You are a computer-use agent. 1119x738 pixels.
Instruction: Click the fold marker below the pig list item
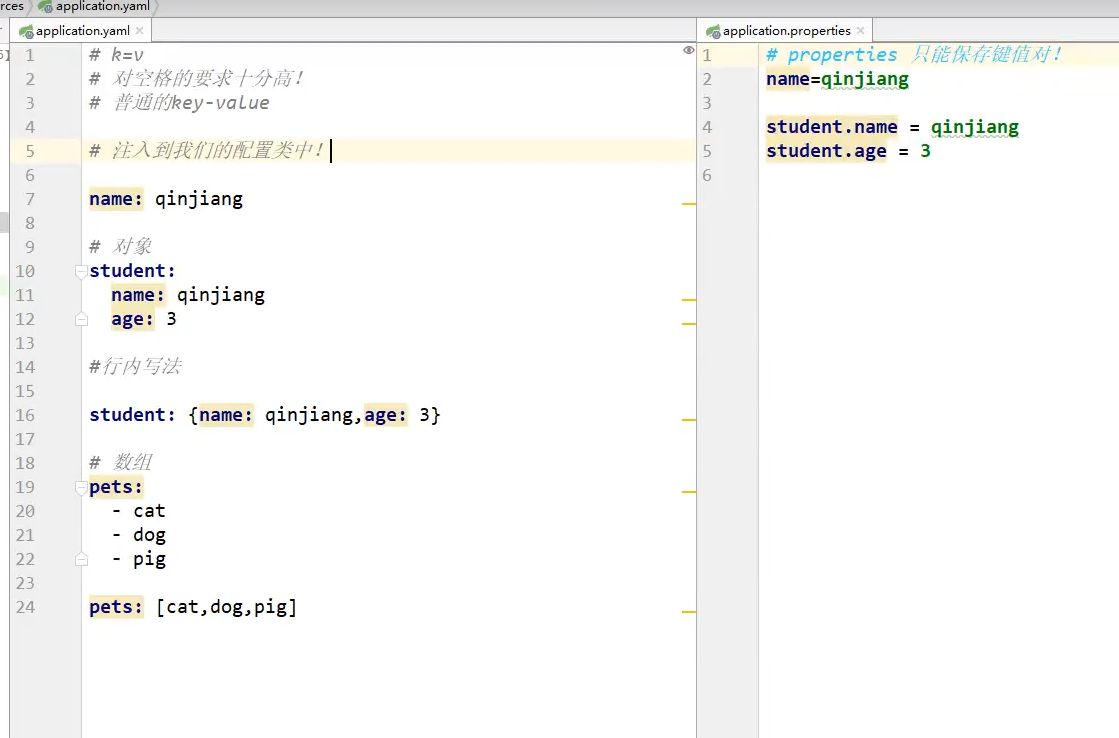tap(80, 559)
